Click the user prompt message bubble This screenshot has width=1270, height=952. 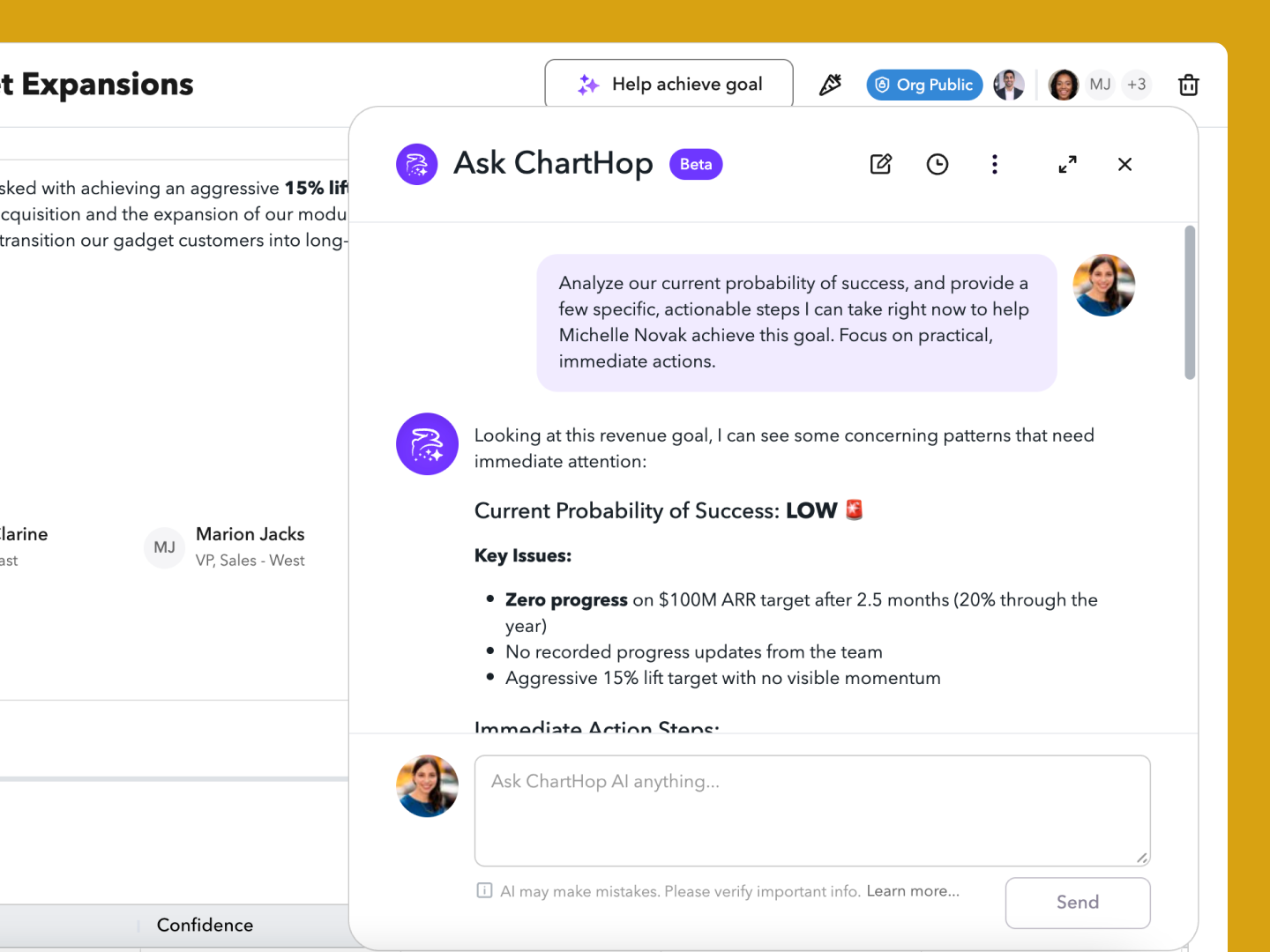[x=796, y=323]
